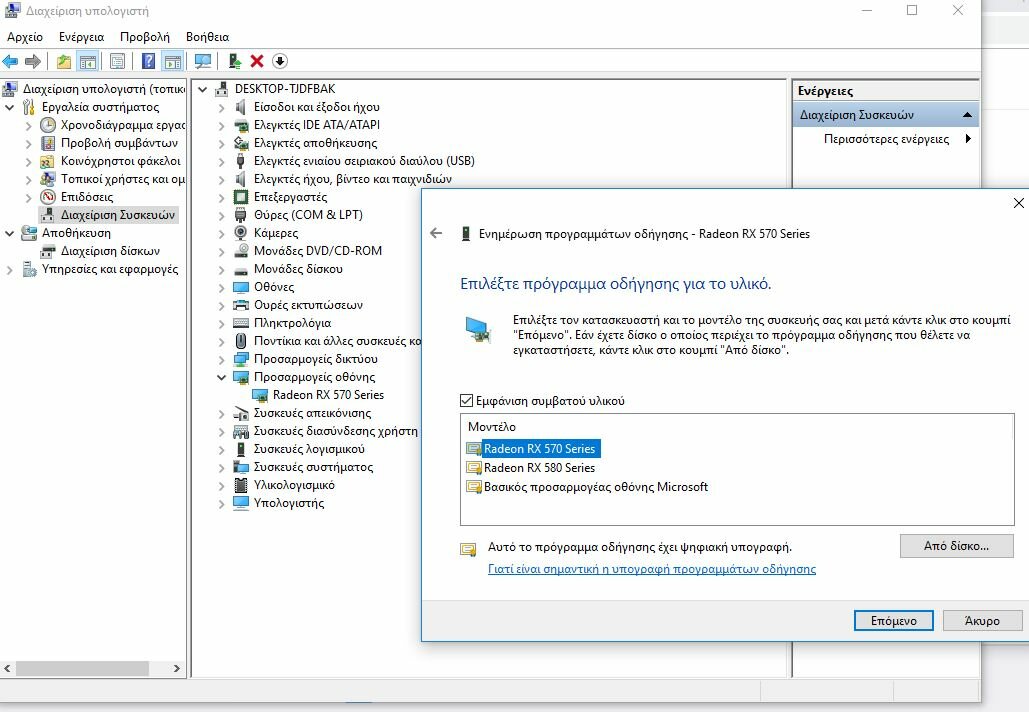1029x712 pixels.
Task: Select Βασικός προσαρμογέας οθόνης Microsoft model
Action: point(596,487)
